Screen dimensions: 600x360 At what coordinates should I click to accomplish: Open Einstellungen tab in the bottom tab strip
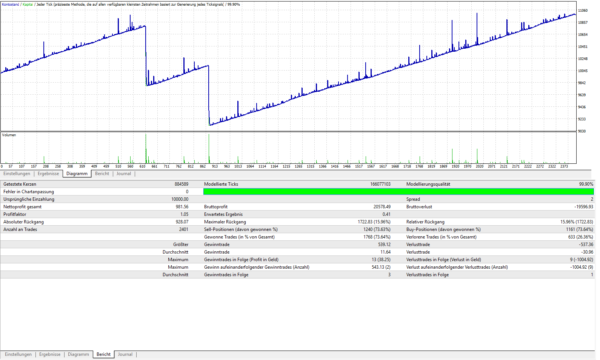point(18,355)
